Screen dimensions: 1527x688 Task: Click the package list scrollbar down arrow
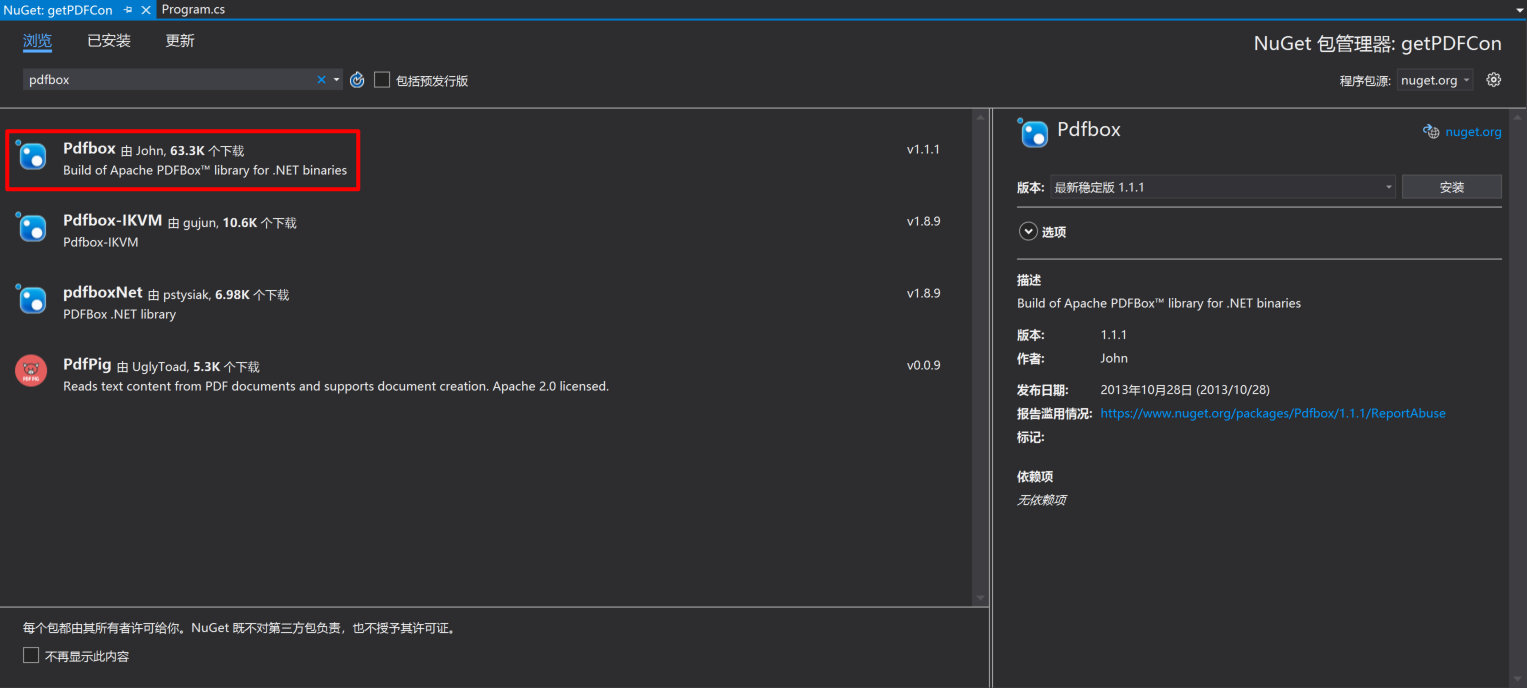tap(980, 597)
